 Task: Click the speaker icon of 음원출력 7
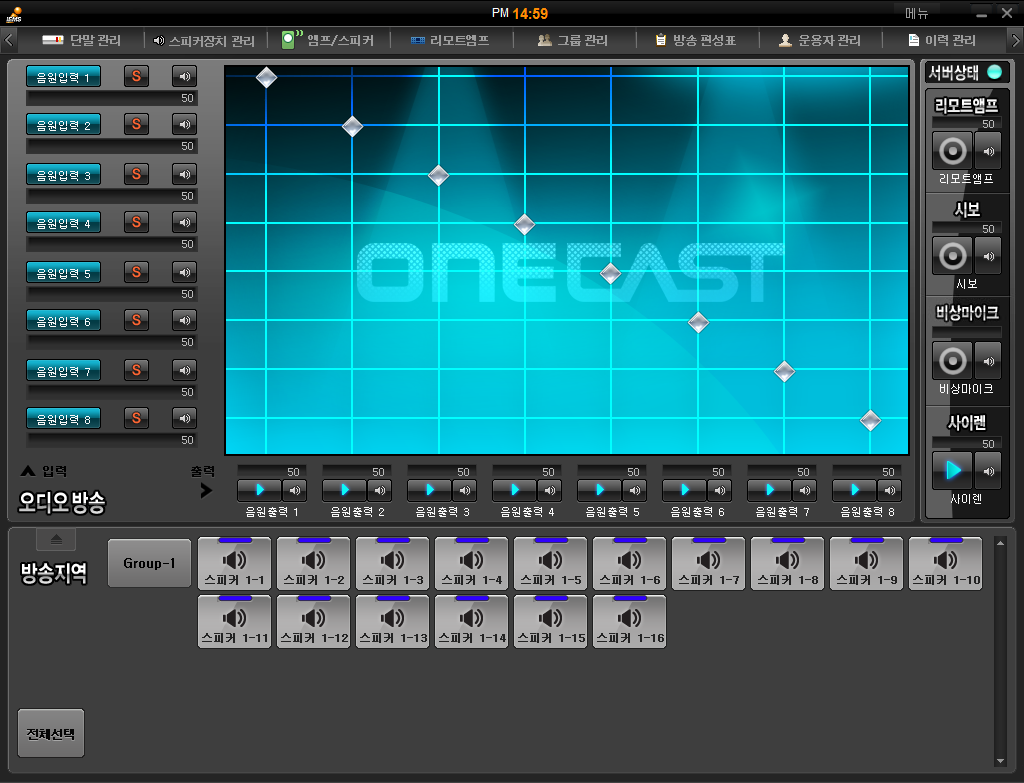click(805, 490)
